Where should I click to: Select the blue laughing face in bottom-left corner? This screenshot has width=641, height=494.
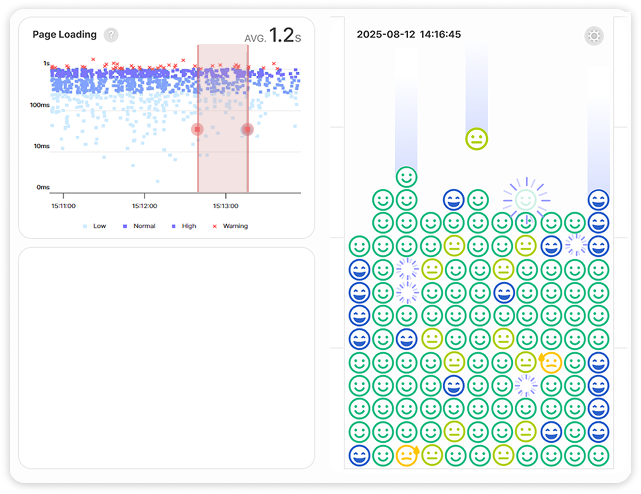point(358,455)
